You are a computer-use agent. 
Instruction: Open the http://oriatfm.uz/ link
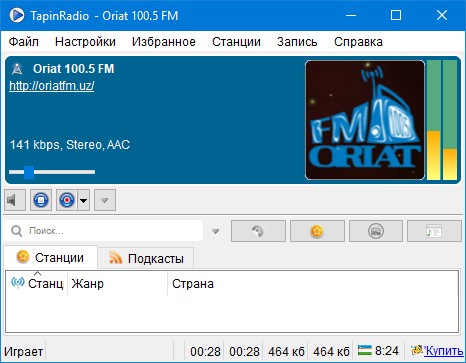52,86
